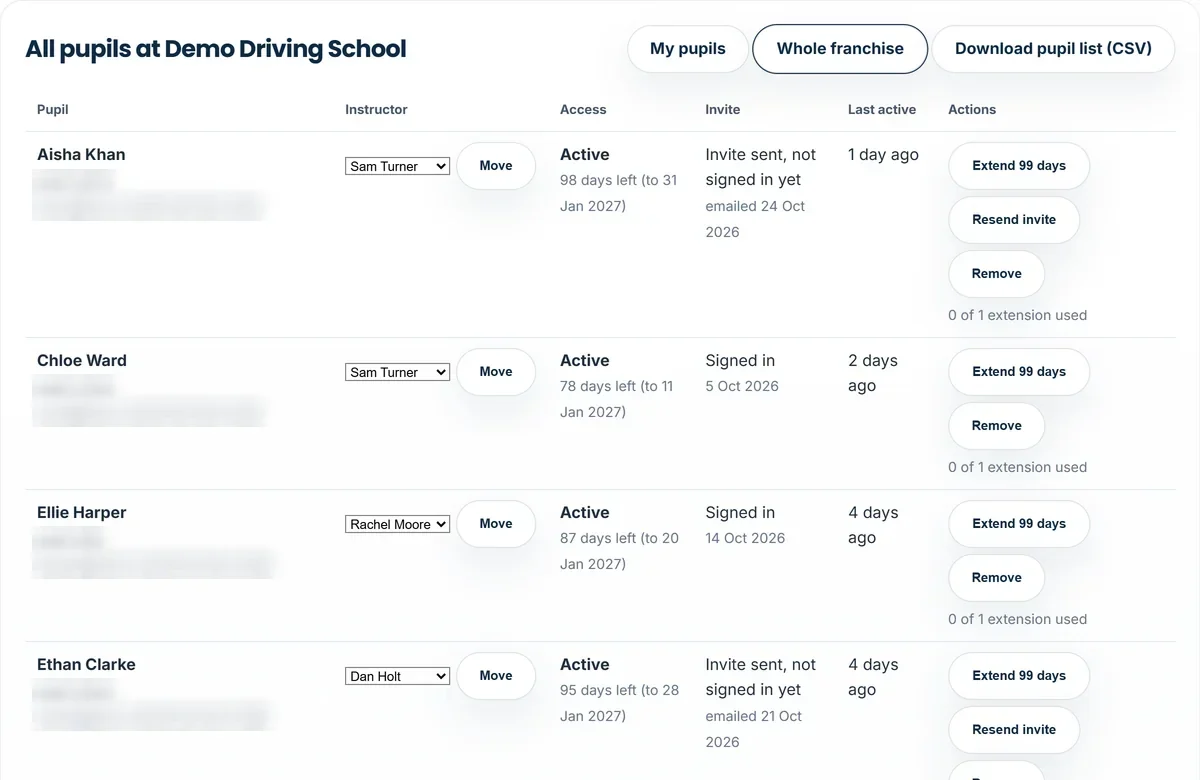The height and width of the screenshot is (780, 1200).
Task: Open instructor dropdown for Ellie Harper
Action: point(398,524)
